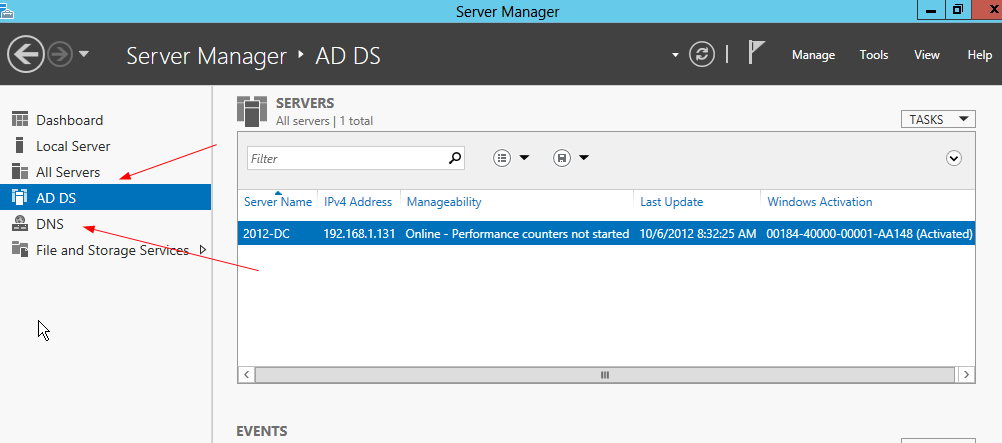Open the TASKS dropdown for Servers
The width and height of the screenshot is (1002, 443).
tap(938, 120)
